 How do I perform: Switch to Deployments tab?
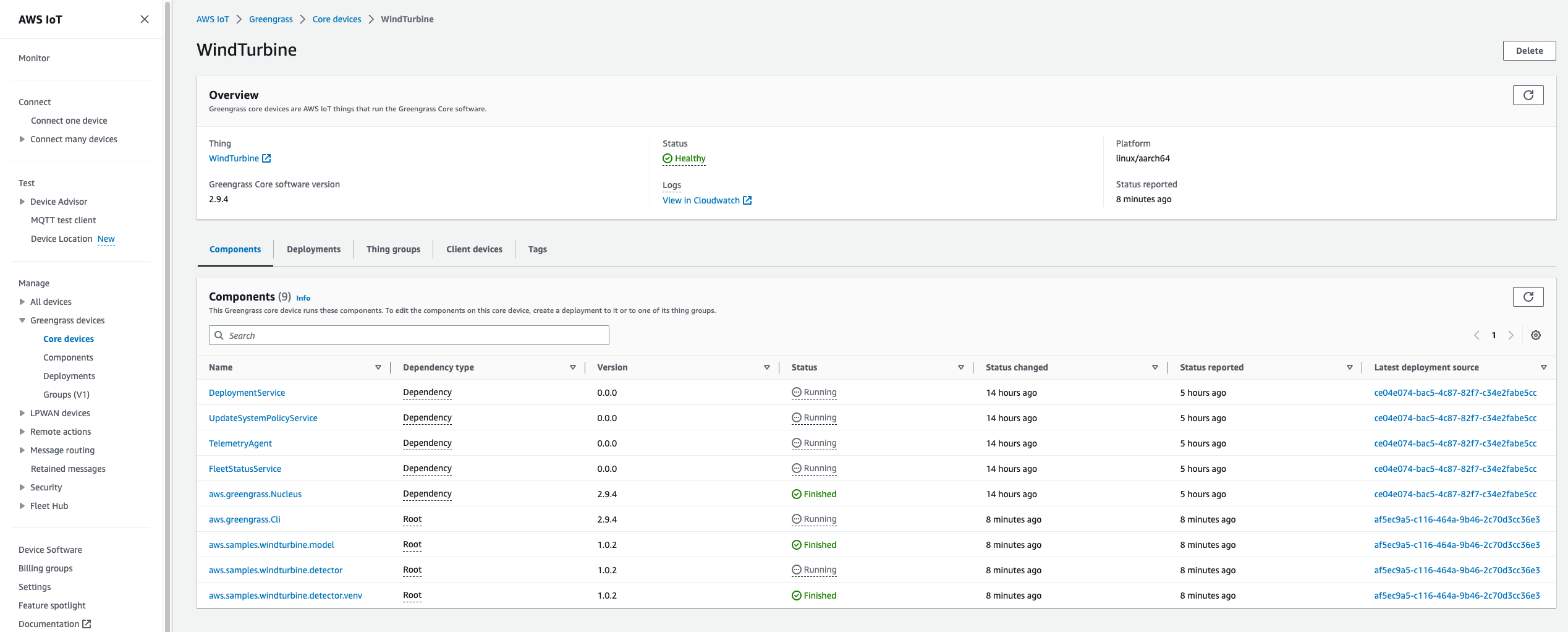pos(313,249)
